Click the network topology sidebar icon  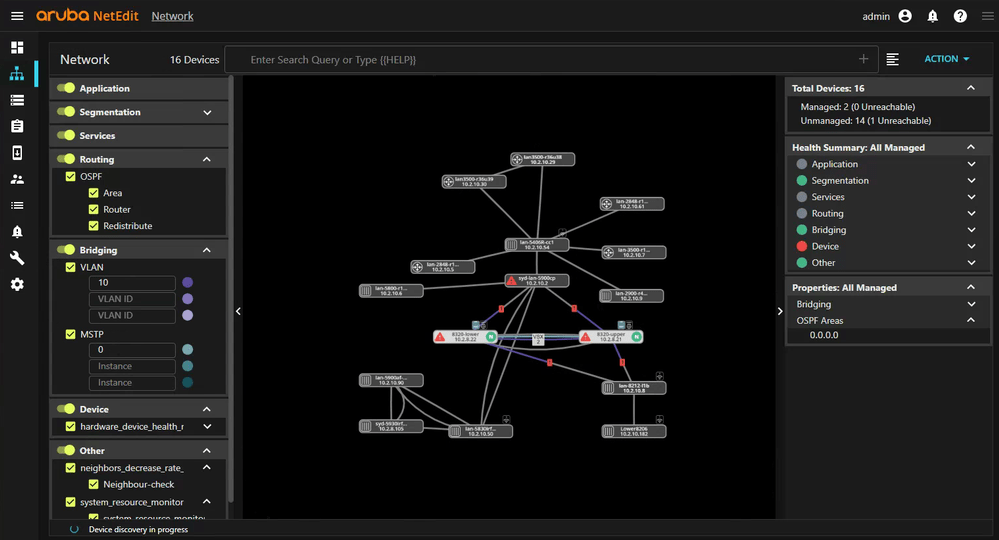(17, 74)
